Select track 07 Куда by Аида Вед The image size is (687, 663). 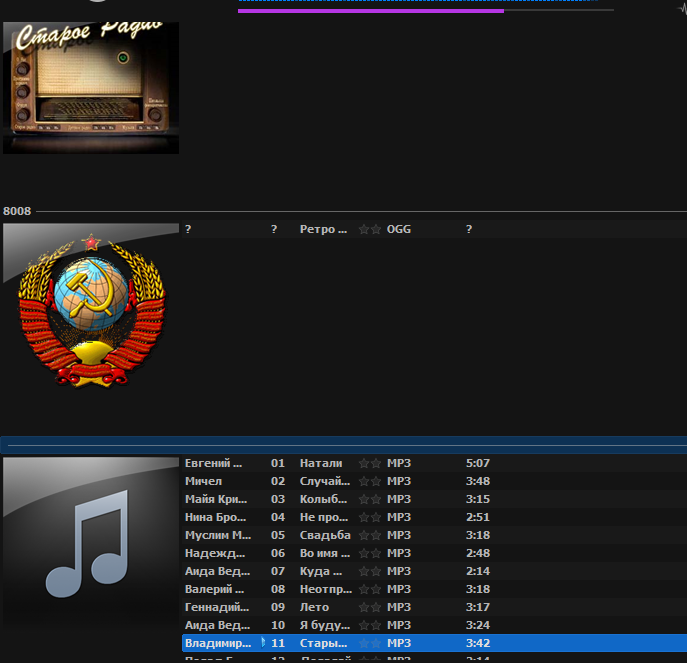pyautogui.click(x=434, y=571)
